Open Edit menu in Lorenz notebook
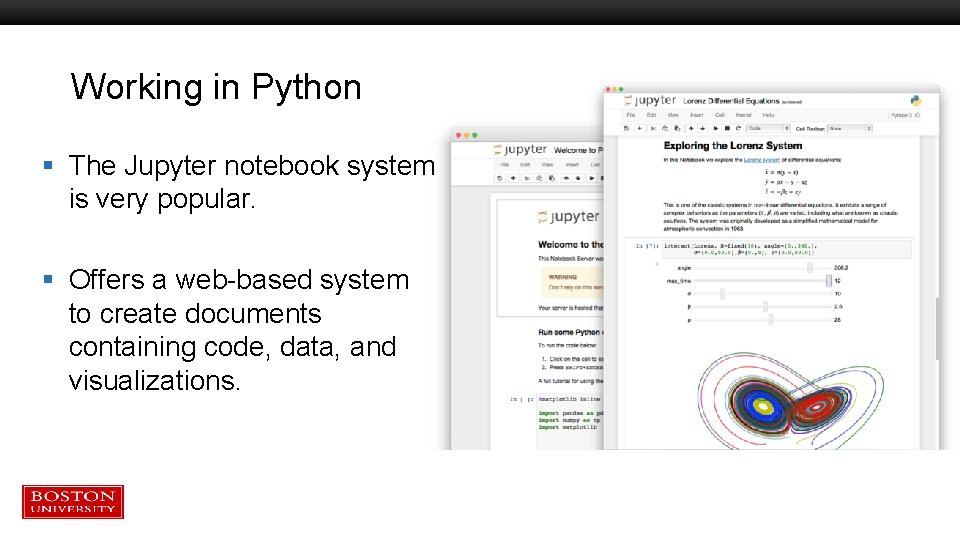The image size is (960, 540). tap(651, 115)
